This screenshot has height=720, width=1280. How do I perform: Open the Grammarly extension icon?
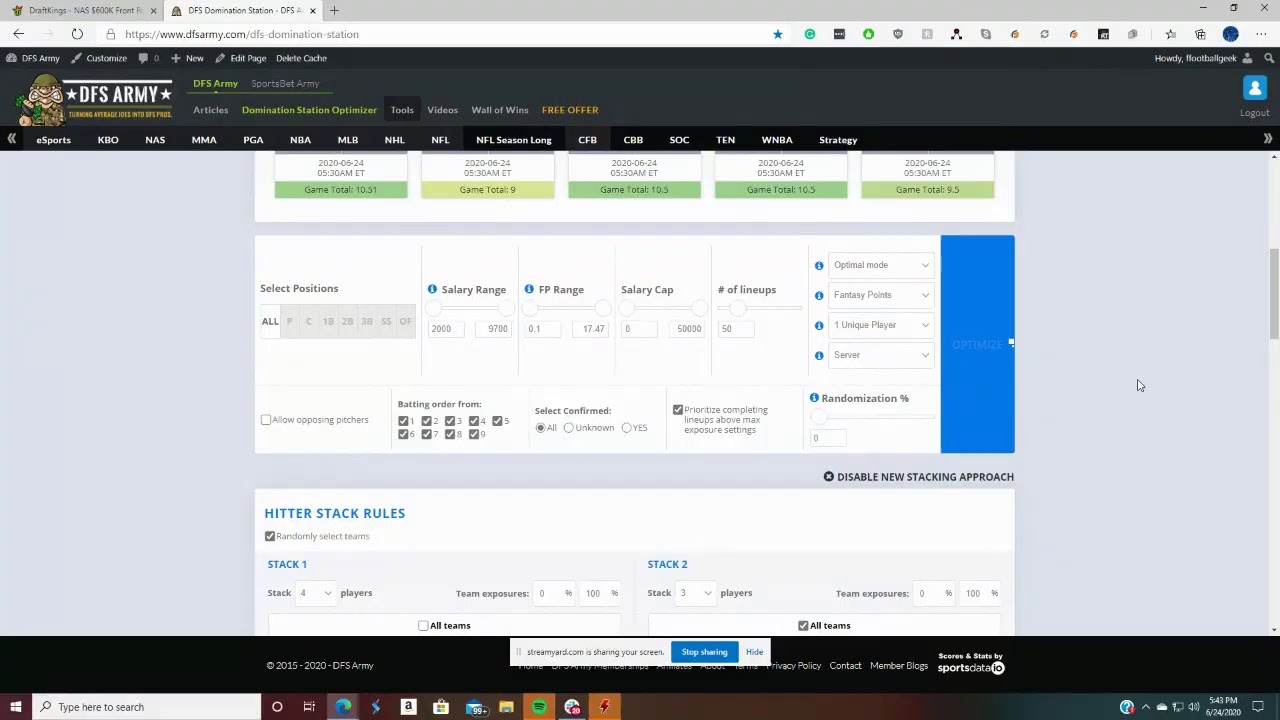coord(810,34)
